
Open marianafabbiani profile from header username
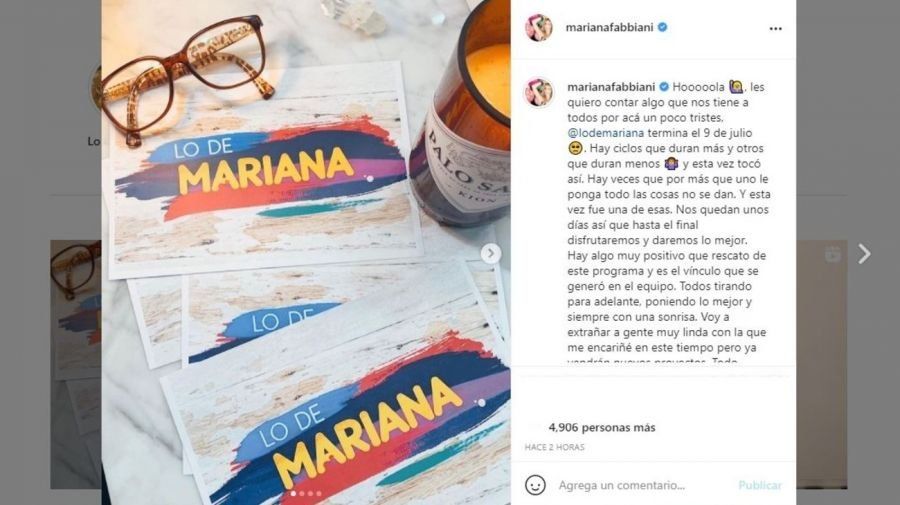point(609,27)
